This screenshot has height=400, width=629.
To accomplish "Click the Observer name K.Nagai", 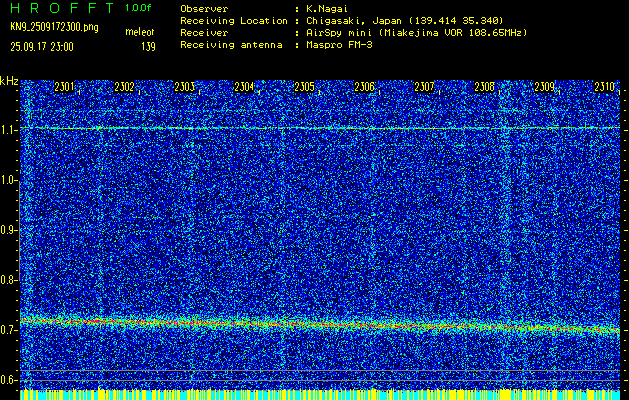I will 326,9.
